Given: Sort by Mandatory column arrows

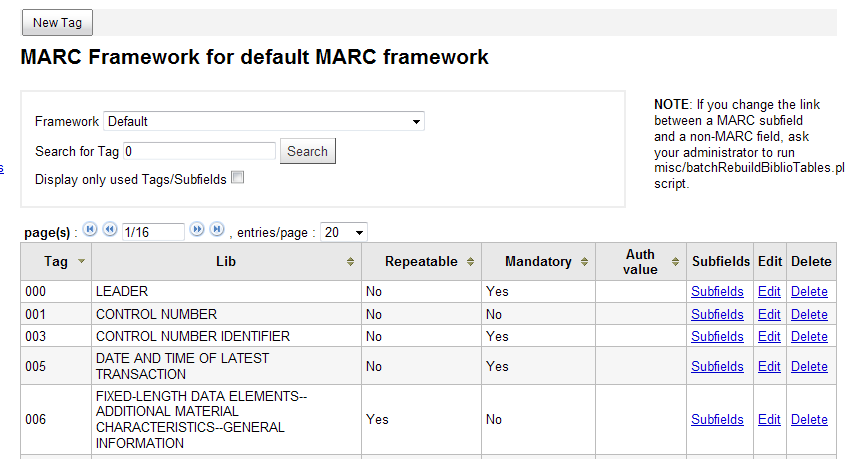Looking at the screenshot, I should 585,262.
